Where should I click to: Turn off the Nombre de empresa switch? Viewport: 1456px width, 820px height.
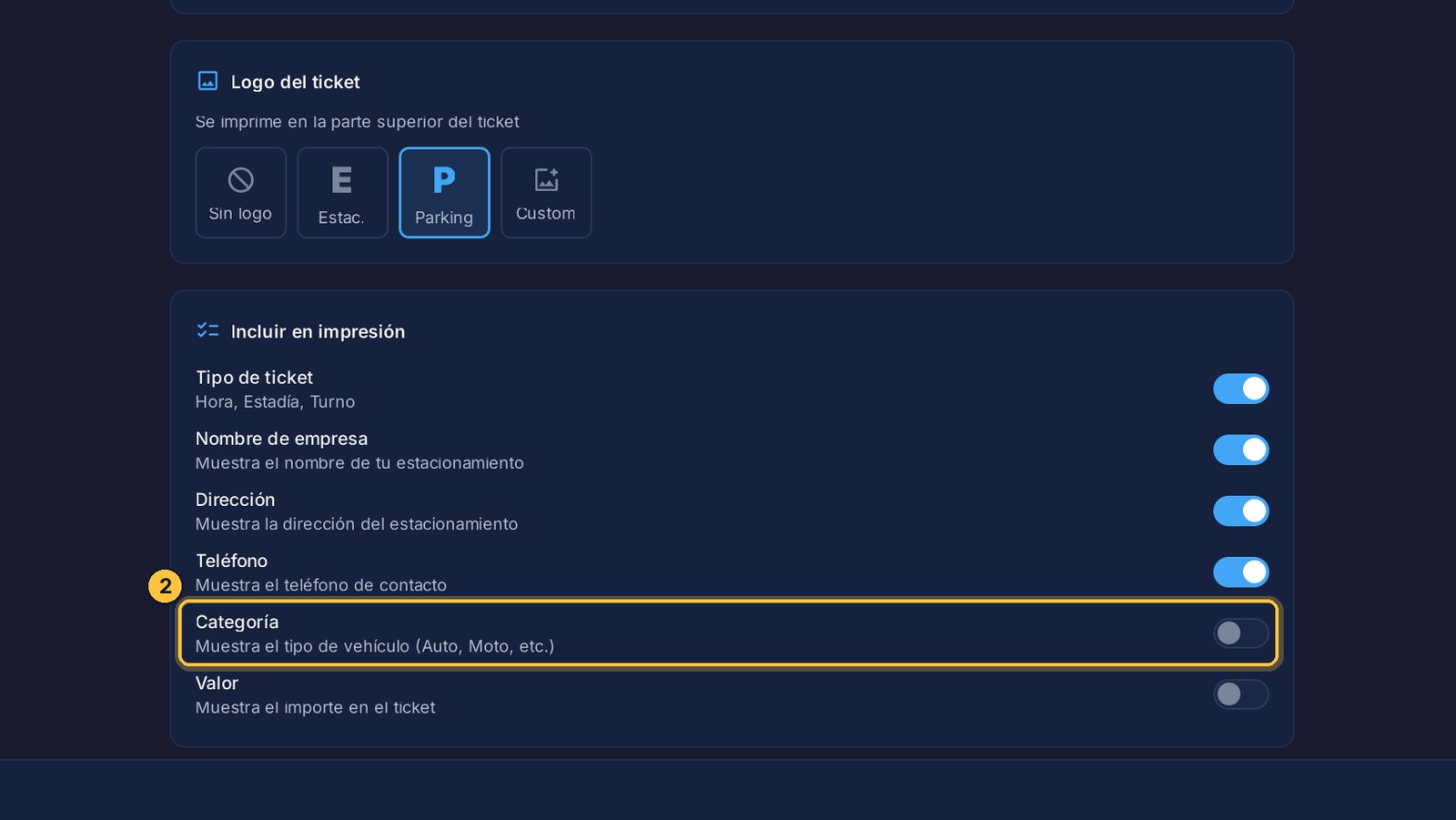click(1240, 450)
